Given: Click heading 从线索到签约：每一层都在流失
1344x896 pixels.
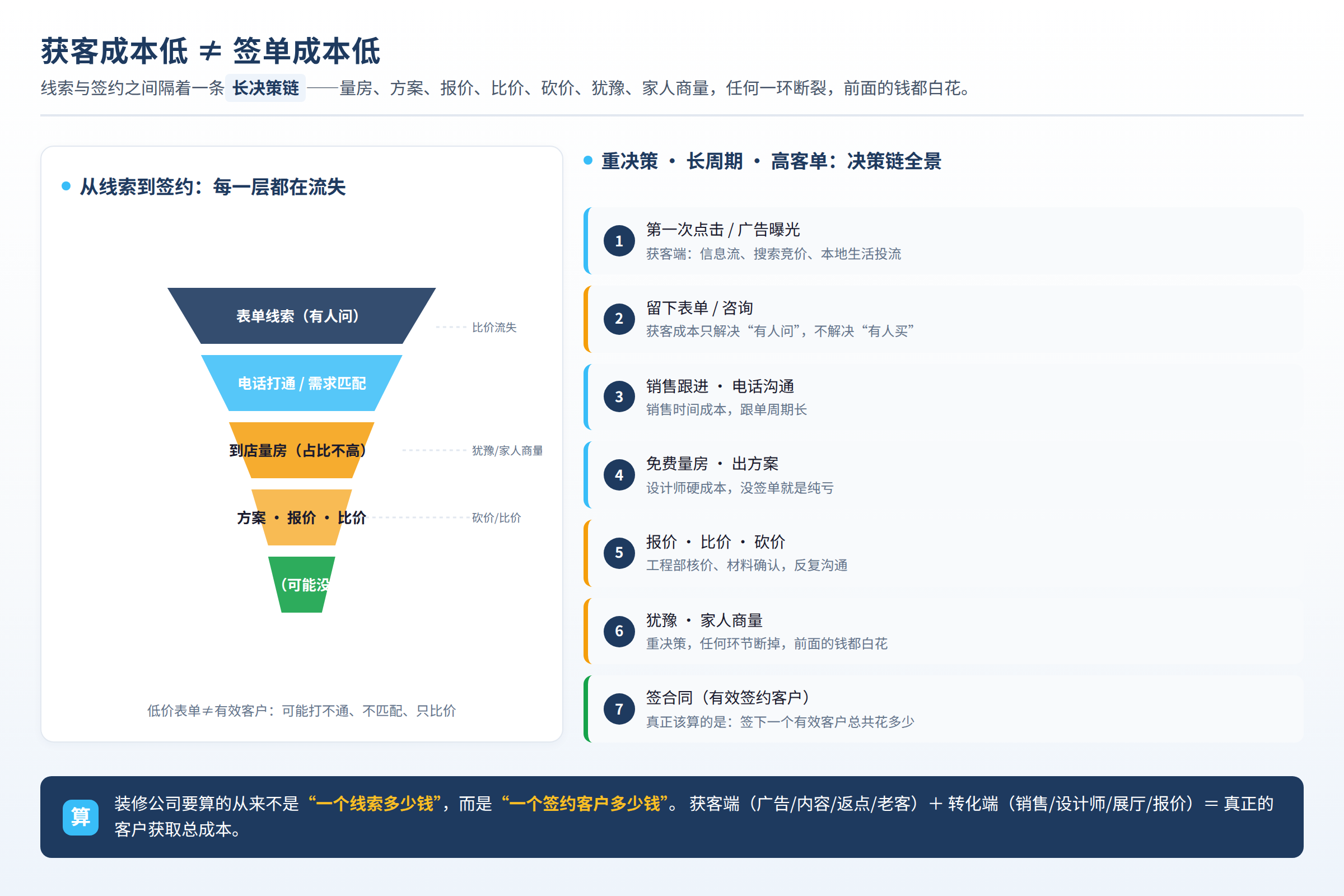Looking at the screenshot, I should 213,187.
